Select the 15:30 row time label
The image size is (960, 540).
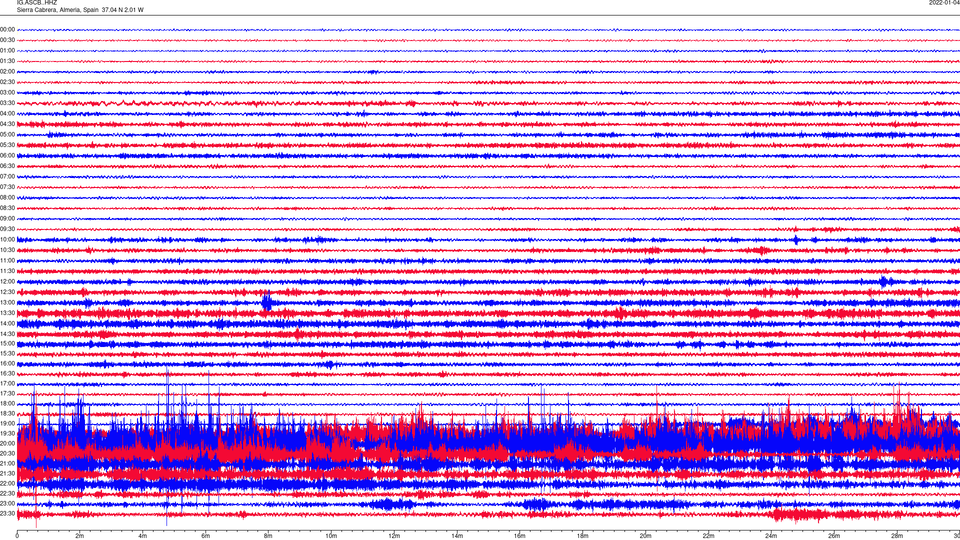click(7, 354)
